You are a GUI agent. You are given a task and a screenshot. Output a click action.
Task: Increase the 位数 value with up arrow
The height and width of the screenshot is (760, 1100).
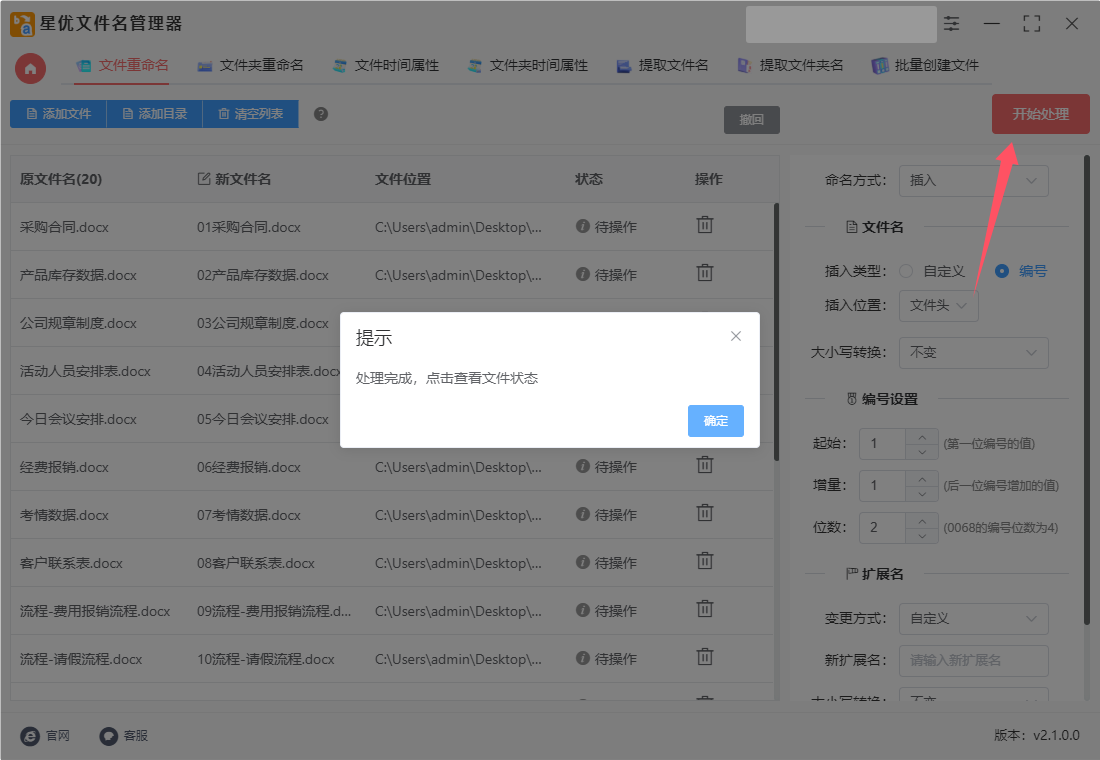coord(922,521)
